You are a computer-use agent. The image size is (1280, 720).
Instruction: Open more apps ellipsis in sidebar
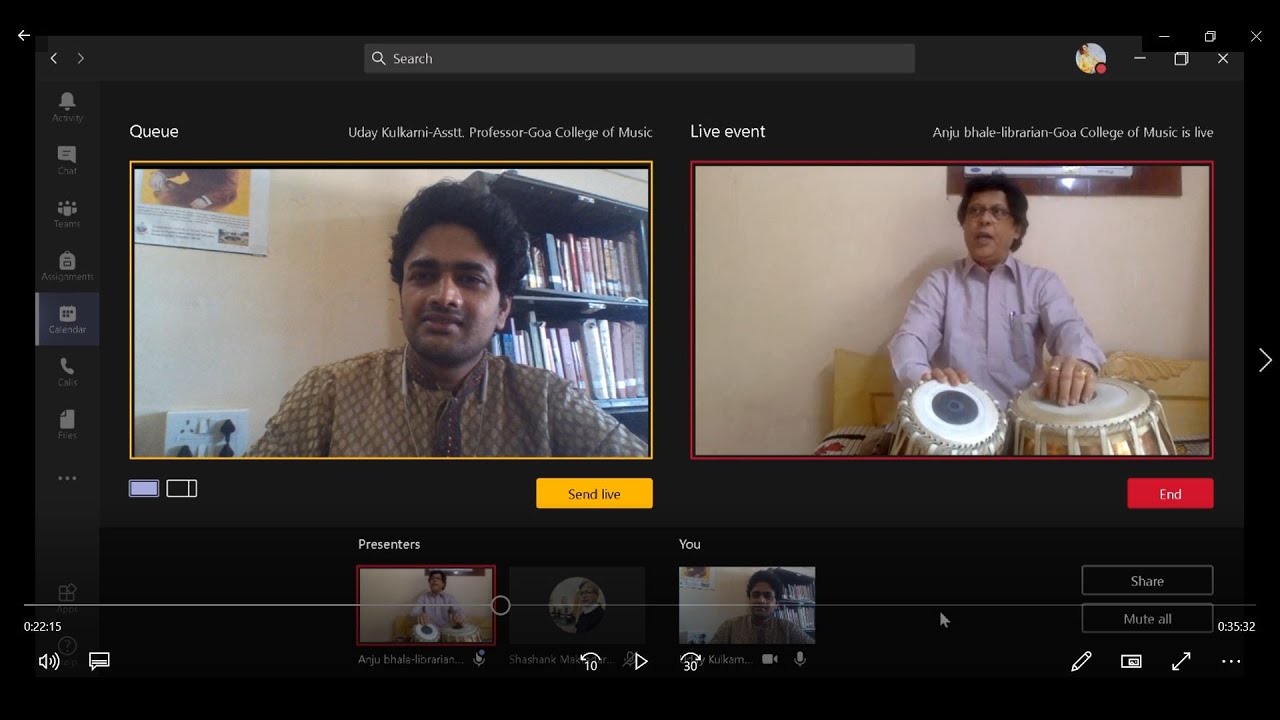coord(67,479)
